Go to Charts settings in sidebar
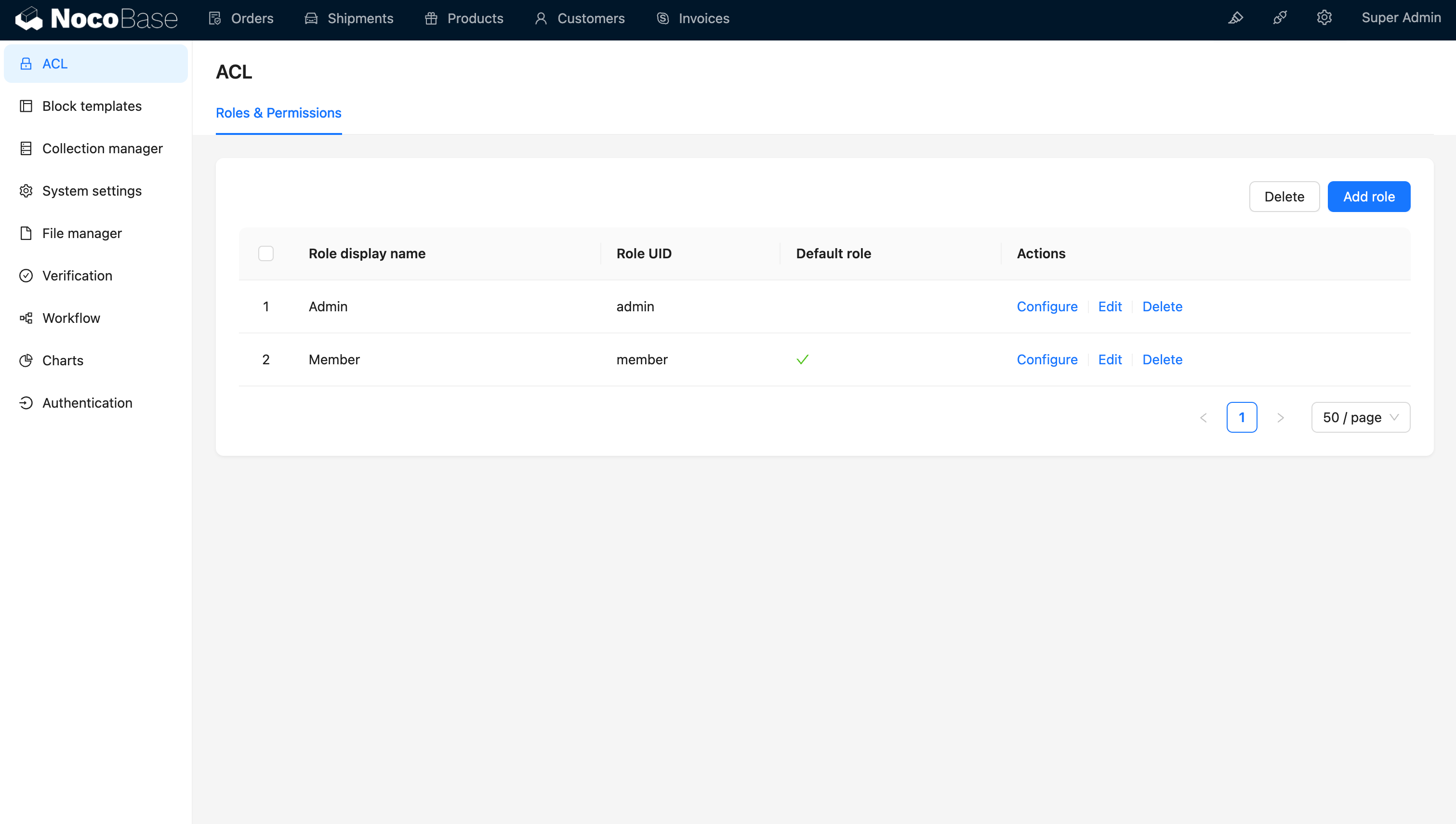The image size is (1456, 824). click(x=63, y=360)
